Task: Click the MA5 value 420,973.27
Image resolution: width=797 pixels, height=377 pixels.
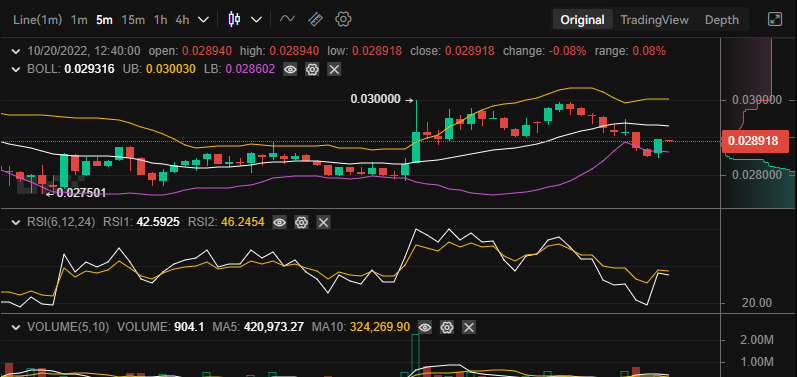Action: pos(274,327)
